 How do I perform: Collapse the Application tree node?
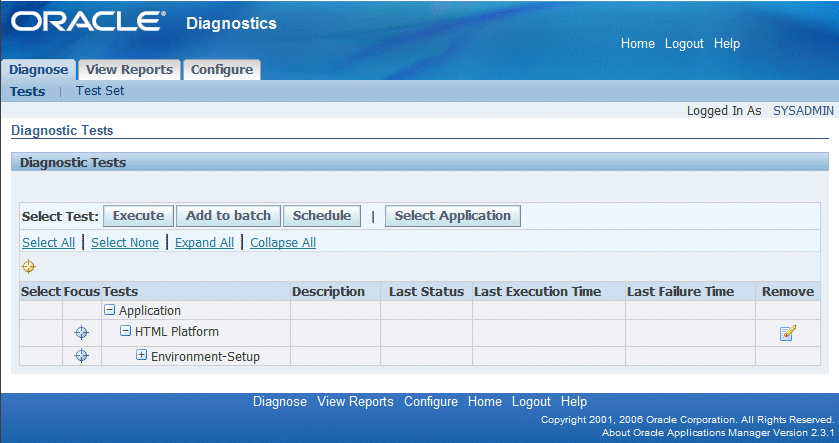[109, 309]
